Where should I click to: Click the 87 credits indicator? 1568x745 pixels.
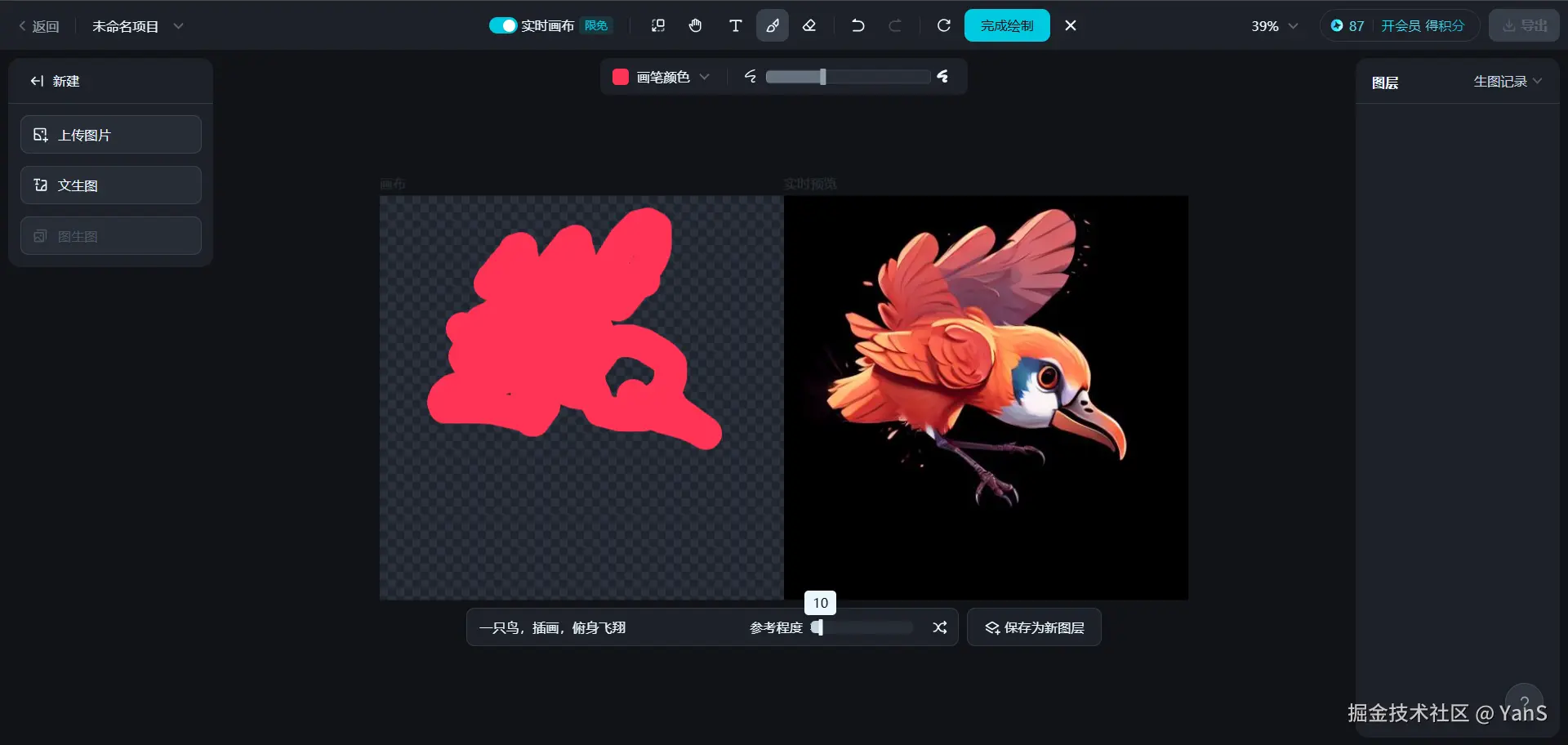pyautogui.click(x=1348, y=25)
